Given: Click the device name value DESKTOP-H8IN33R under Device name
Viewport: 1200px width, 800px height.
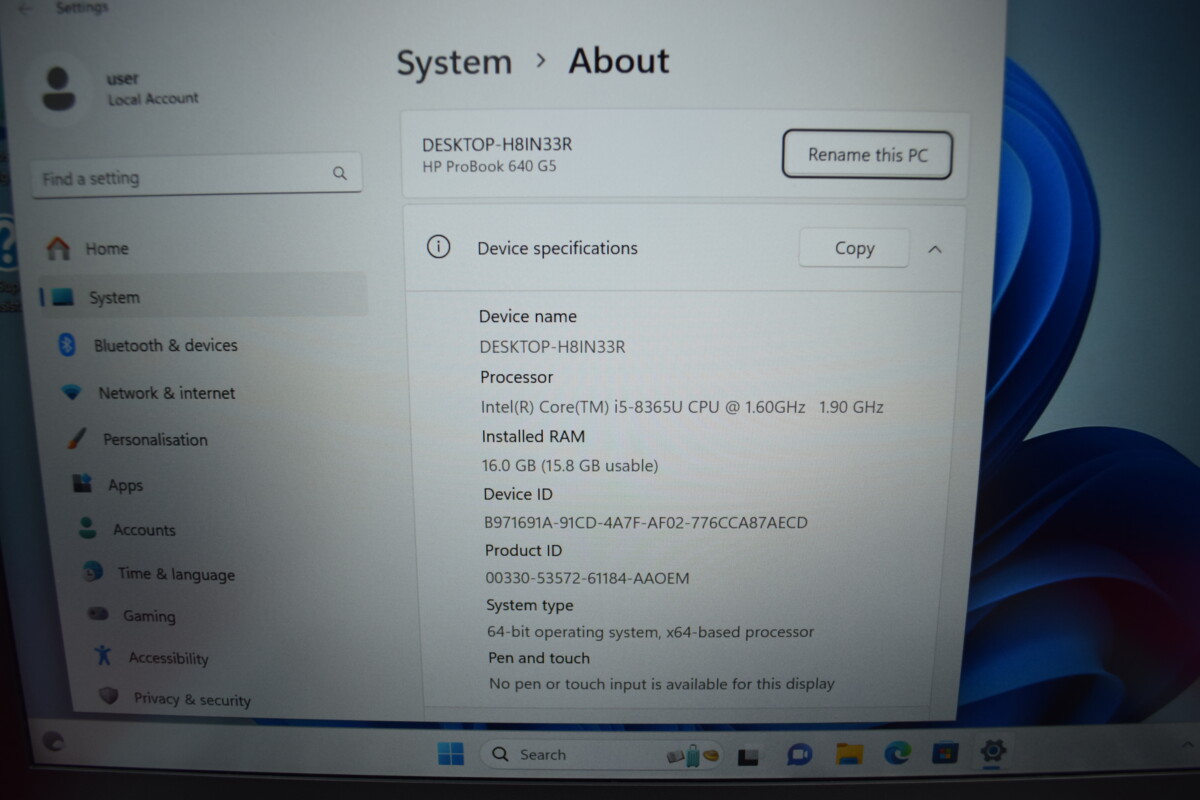Looking at the screenshot, I should point(553,347).
